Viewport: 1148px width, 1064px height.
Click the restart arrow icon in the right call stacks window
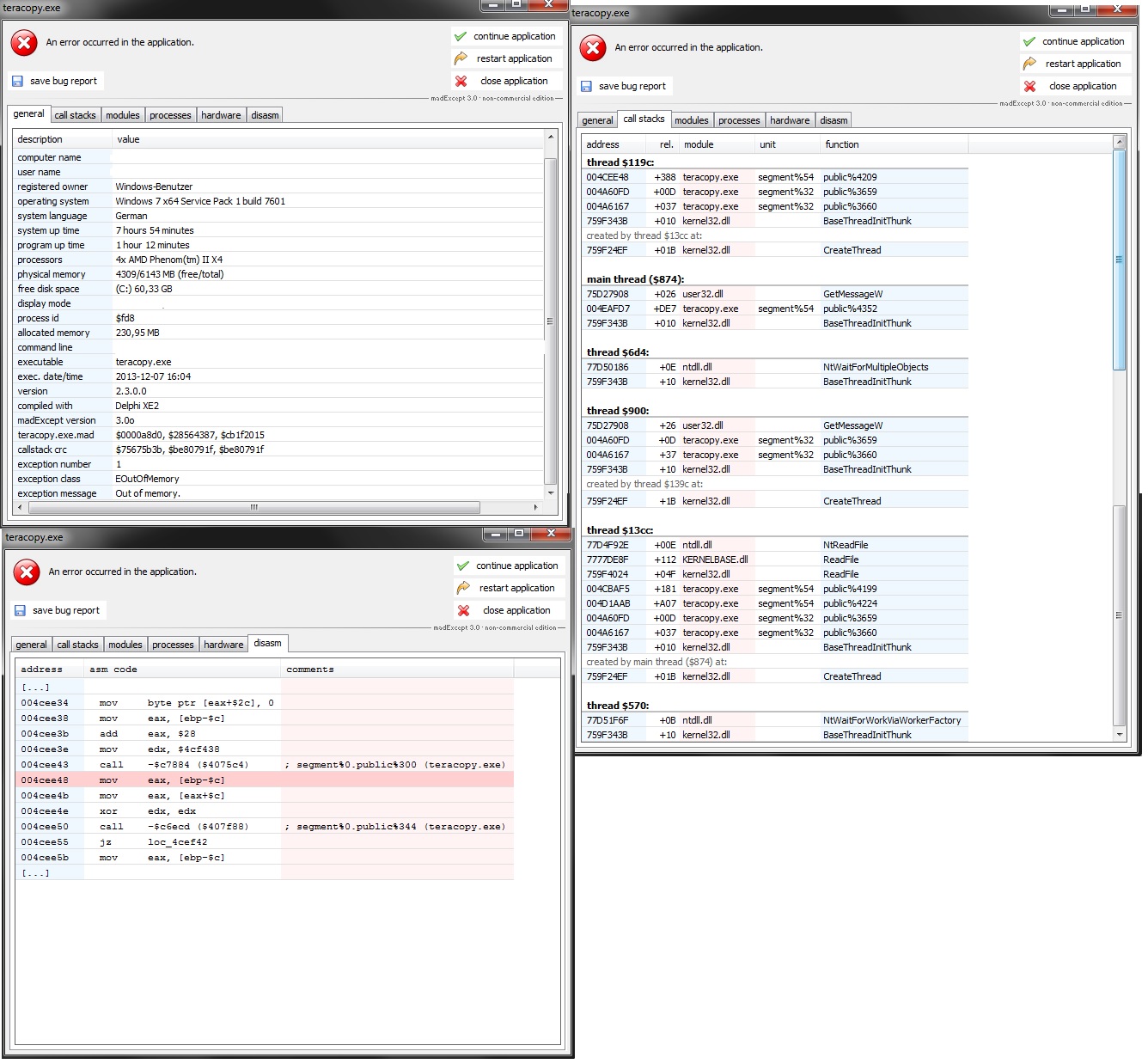pos(1029,64)
